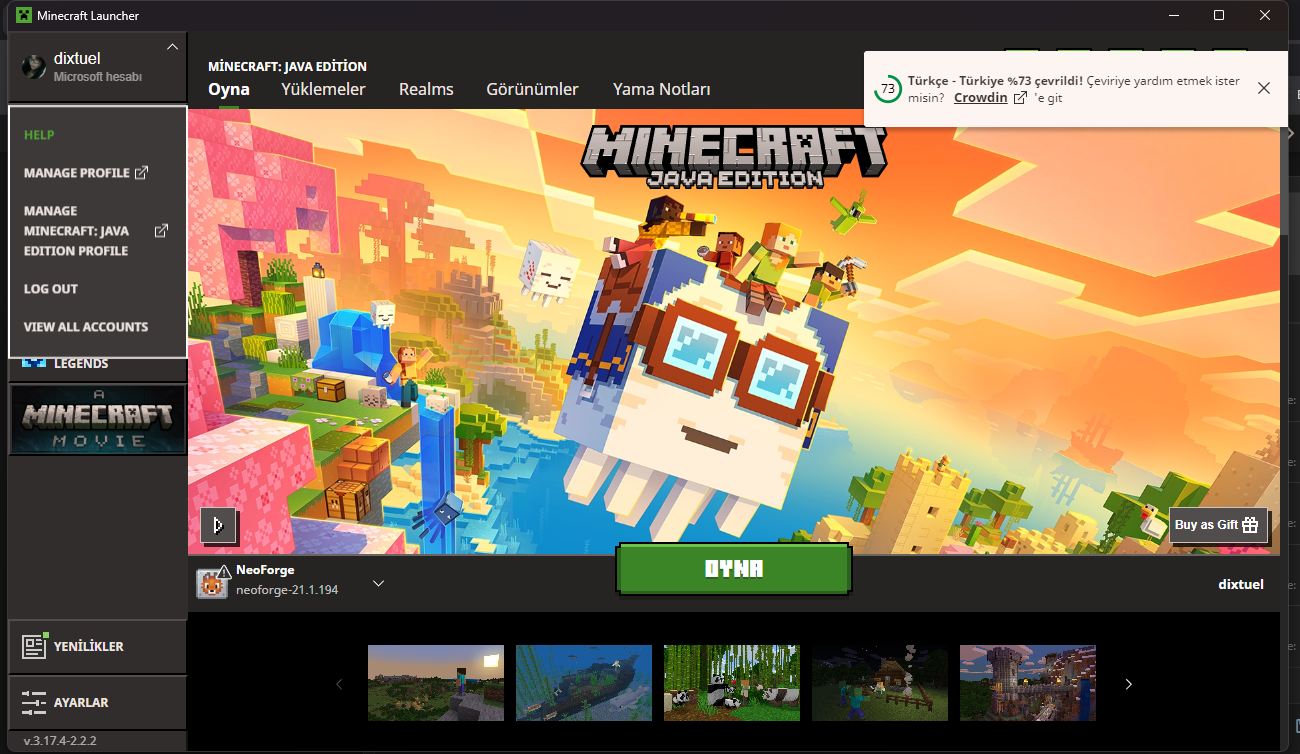Image resolution: width=1300 pixels, height=754 pixels.
Task: Expand the NeoForge installation dropdown
Action: [378, 583]
